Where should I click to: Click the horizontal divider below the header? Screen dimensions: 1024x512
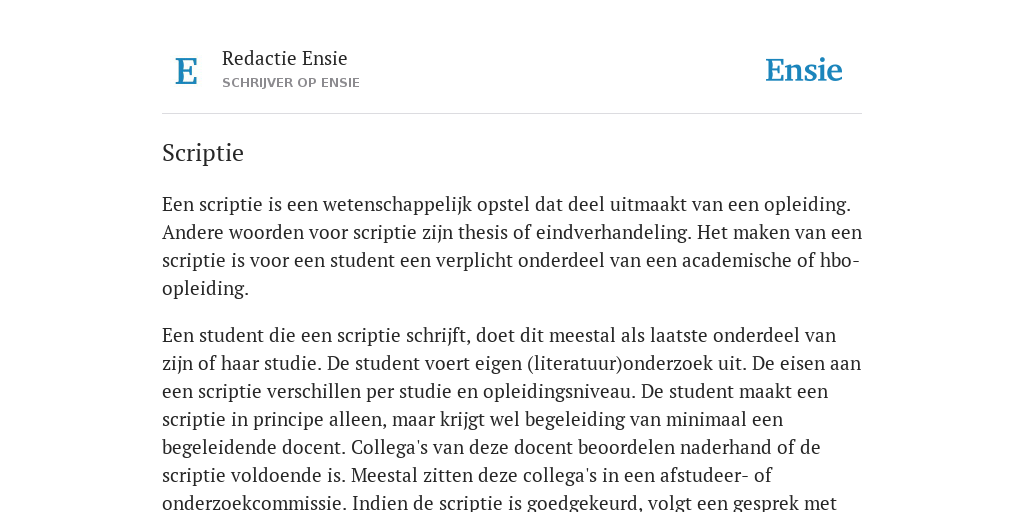pos(512,114)
